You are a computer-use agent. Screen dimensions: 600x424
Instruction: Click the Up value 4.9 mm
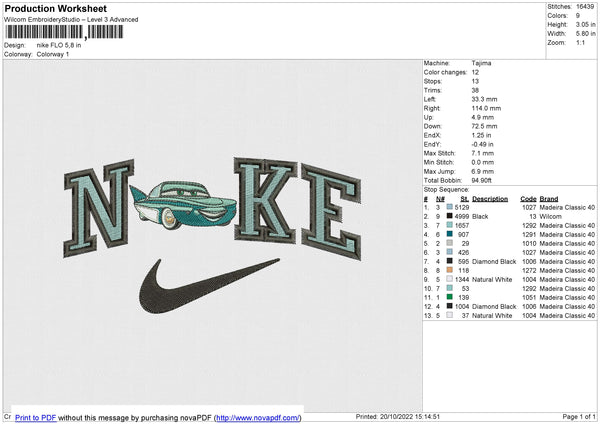483,117
